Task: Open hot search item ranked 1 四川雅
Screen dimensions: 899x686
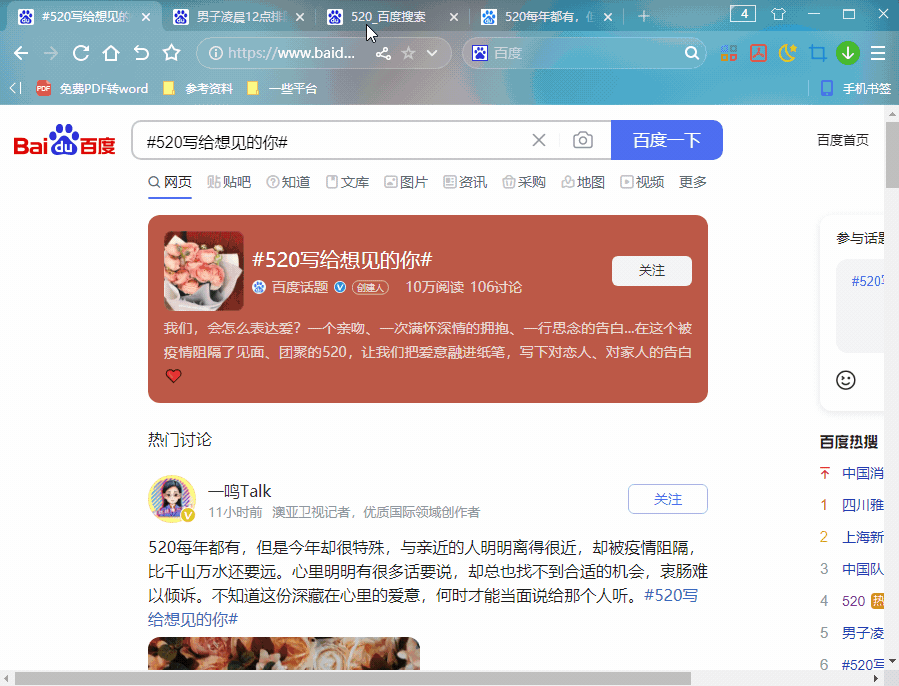Action: pyautogui.click(x=862, y=505)
